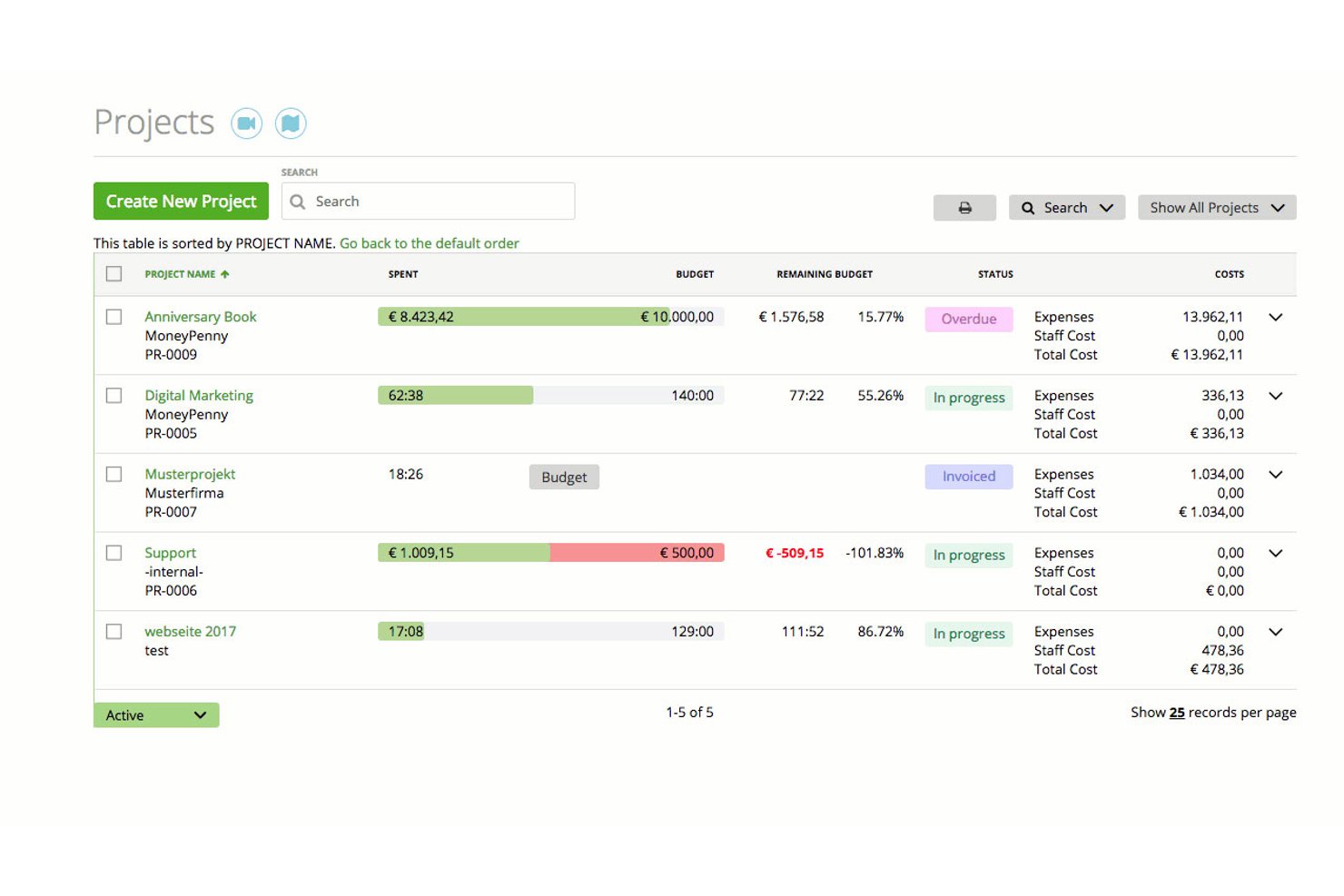Image resolution: width=1344 pixels, height=896 pixels.
Task: Click the sort arrow next to PROJECT NAME
Action: 225,274
